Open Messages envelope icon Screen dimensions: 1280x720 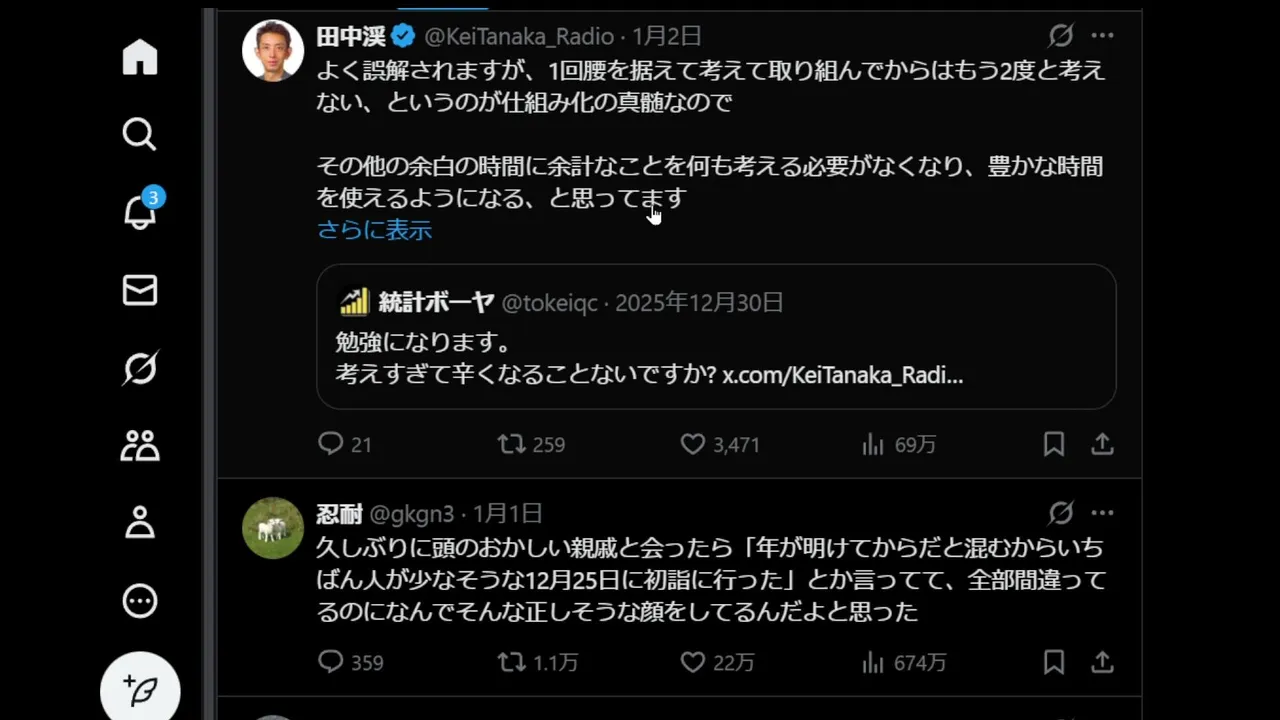click(140, 290)
